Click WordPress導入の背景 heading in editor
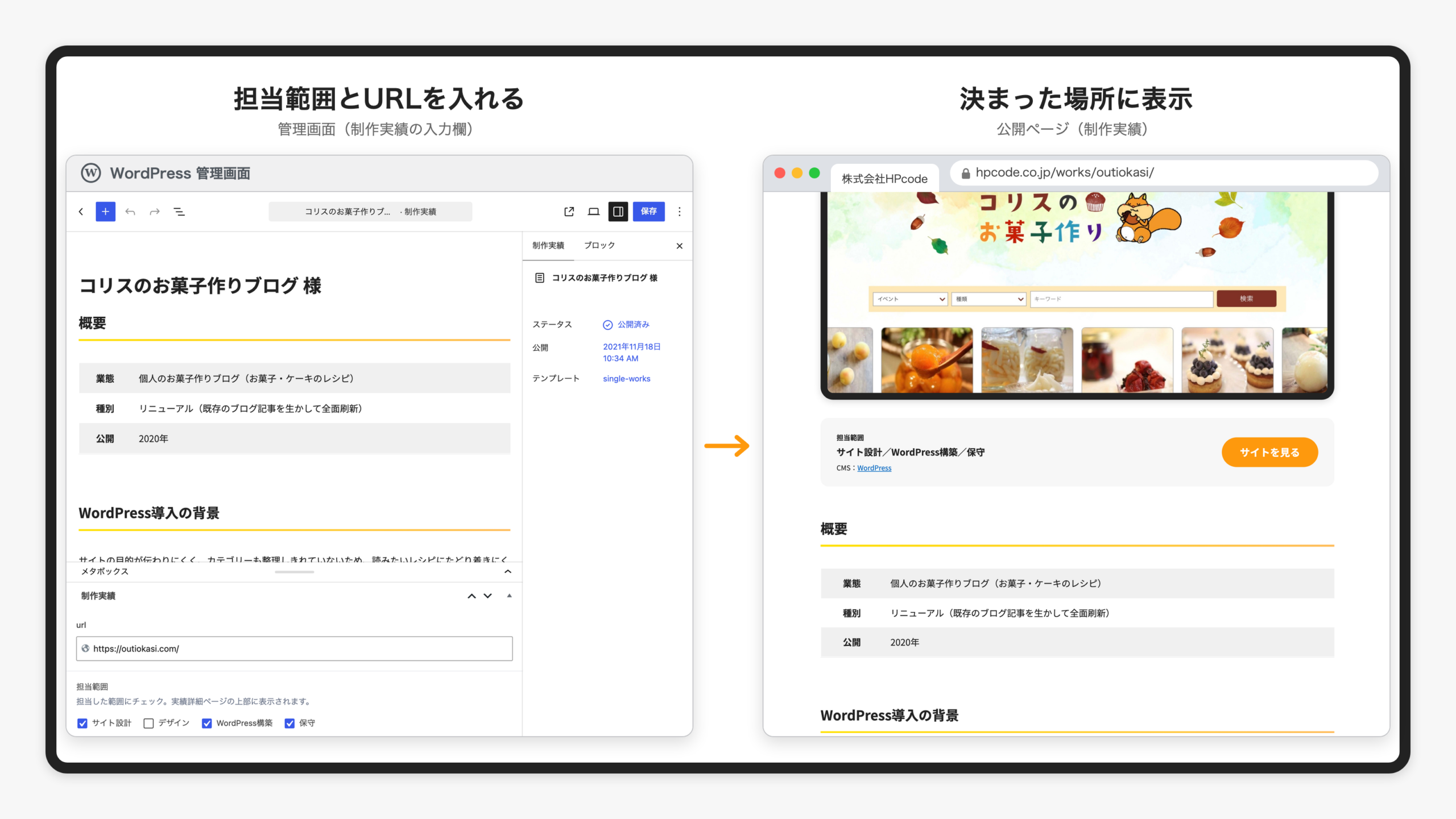This screenshot has width=1456, height=819. (x=149, y=513)
